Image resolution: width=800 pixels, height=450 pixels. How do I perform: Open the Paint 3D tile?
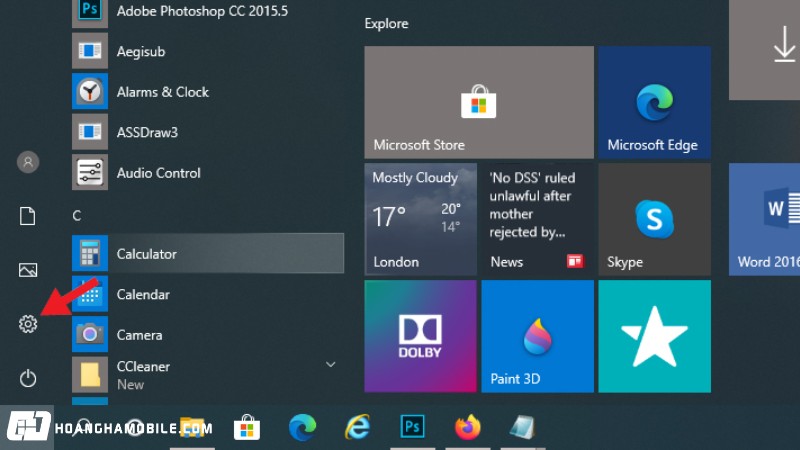537,336
